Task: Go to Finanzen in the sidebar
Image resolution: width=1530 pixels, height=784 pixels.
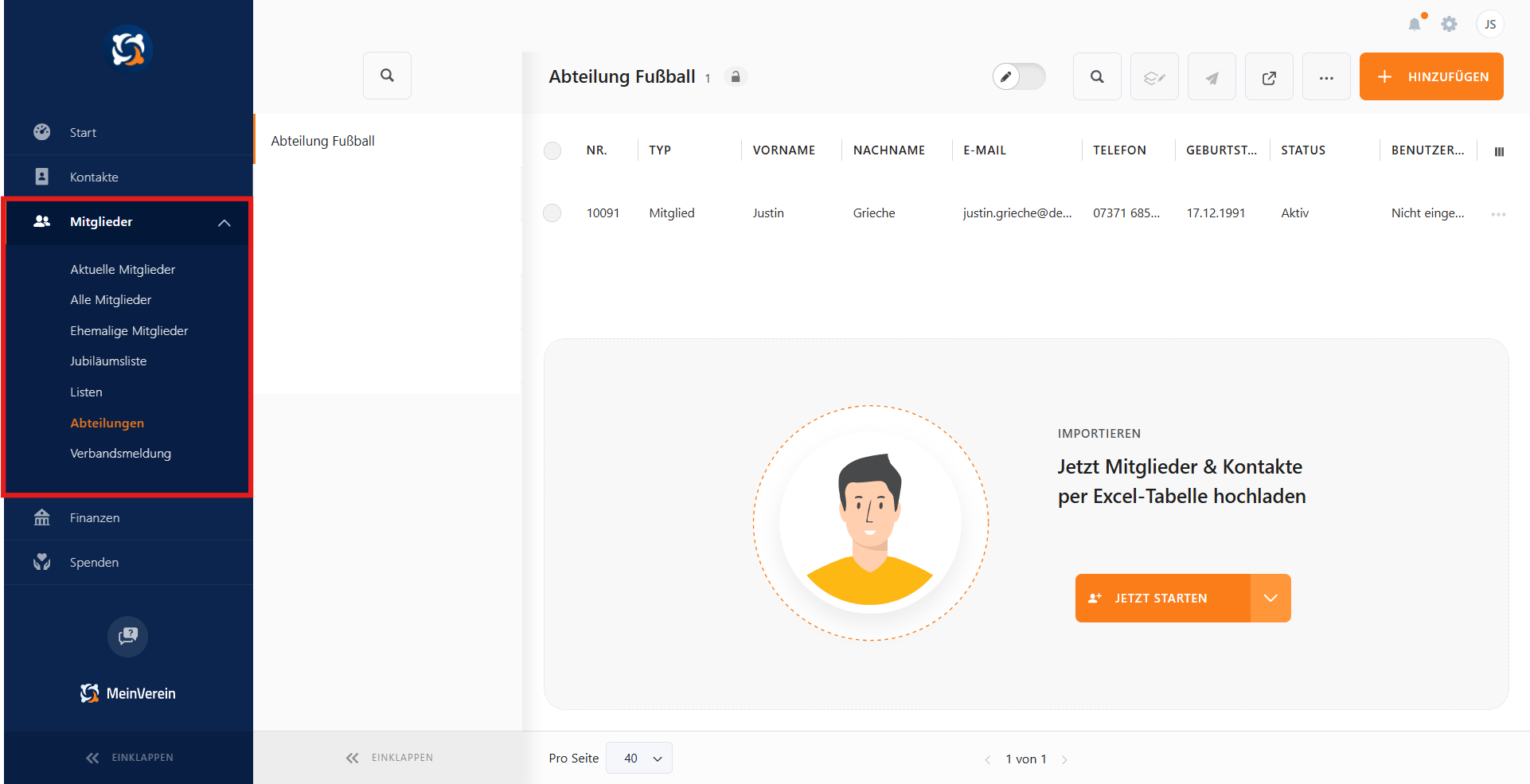Action: tap(95, 517)
